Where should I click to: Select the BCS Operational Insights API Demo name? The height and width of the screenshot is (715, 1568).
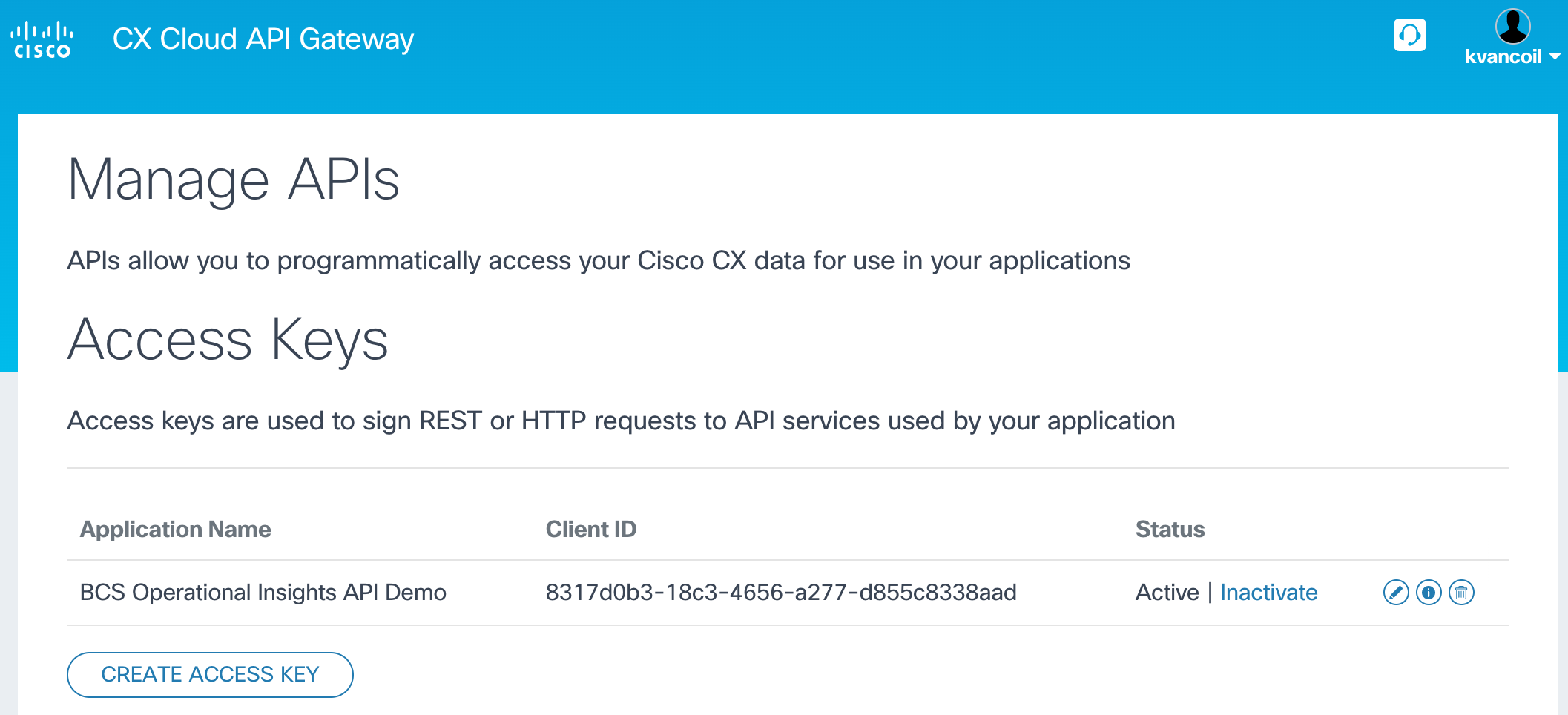coord(263,592)
